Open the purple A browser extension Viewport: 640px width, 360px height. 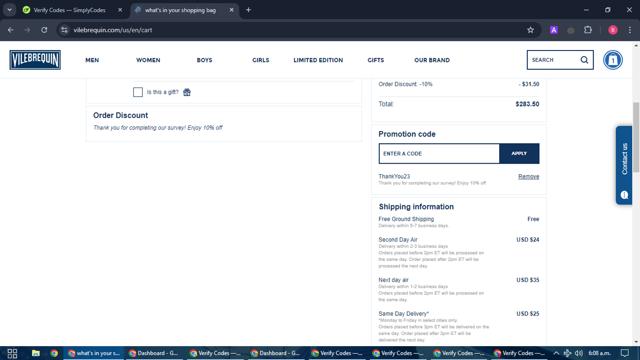coord(553,30)
